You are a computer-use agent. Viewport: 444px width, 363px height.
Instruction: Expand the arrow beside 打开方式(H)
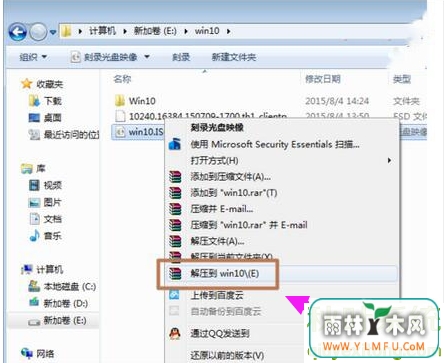(389, 160)
